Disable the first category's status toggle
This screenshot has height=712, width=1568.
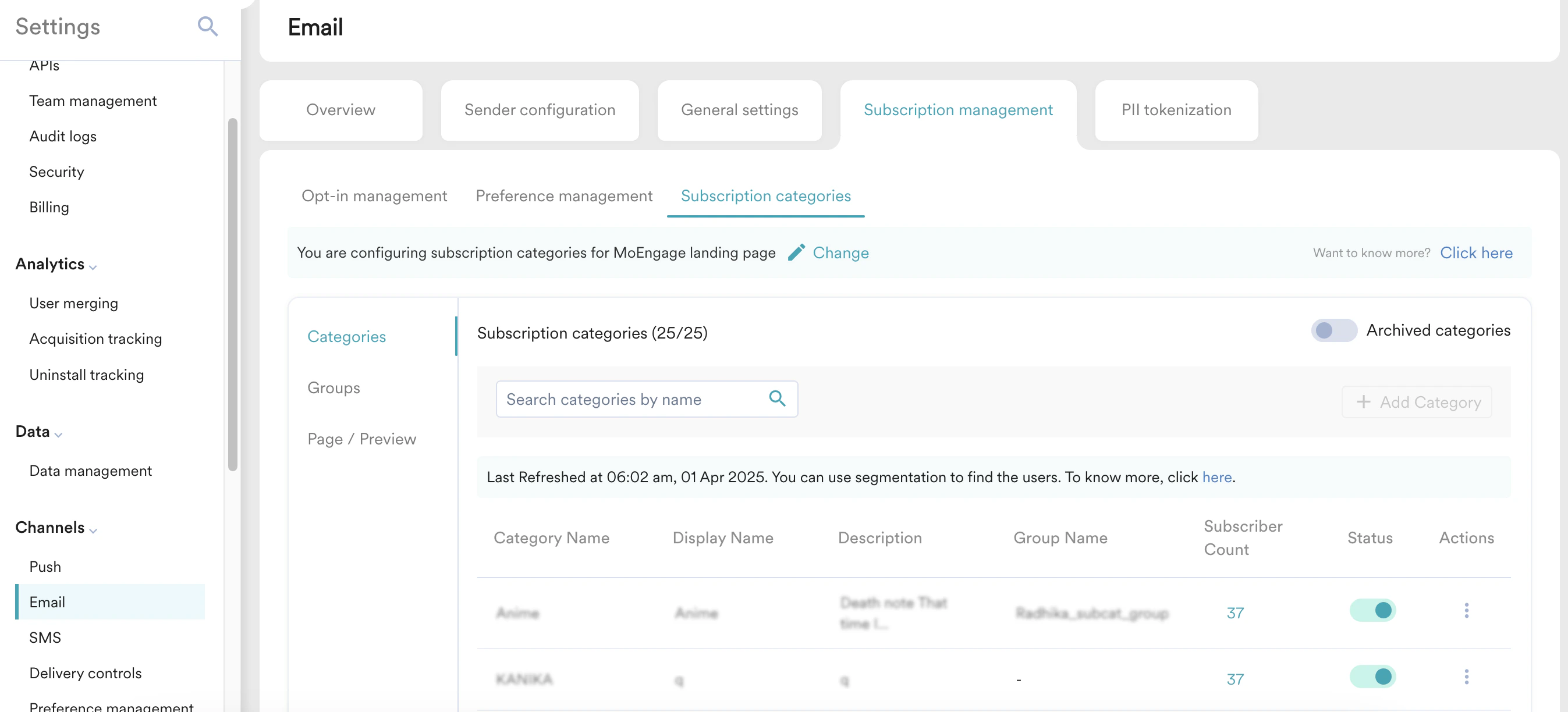click(x=1372, y=610)
